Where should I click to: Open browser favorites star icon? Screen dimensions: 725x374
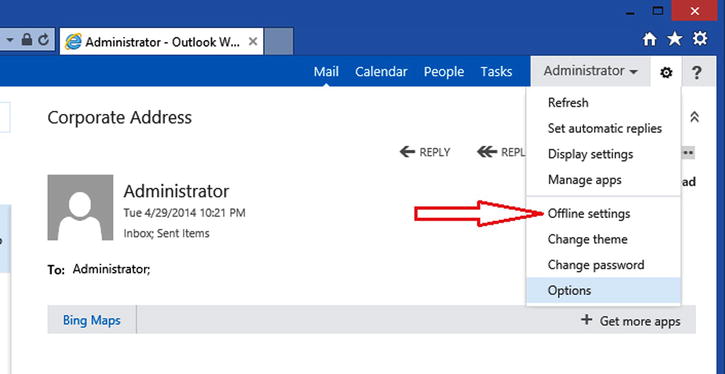pos(675,39)
